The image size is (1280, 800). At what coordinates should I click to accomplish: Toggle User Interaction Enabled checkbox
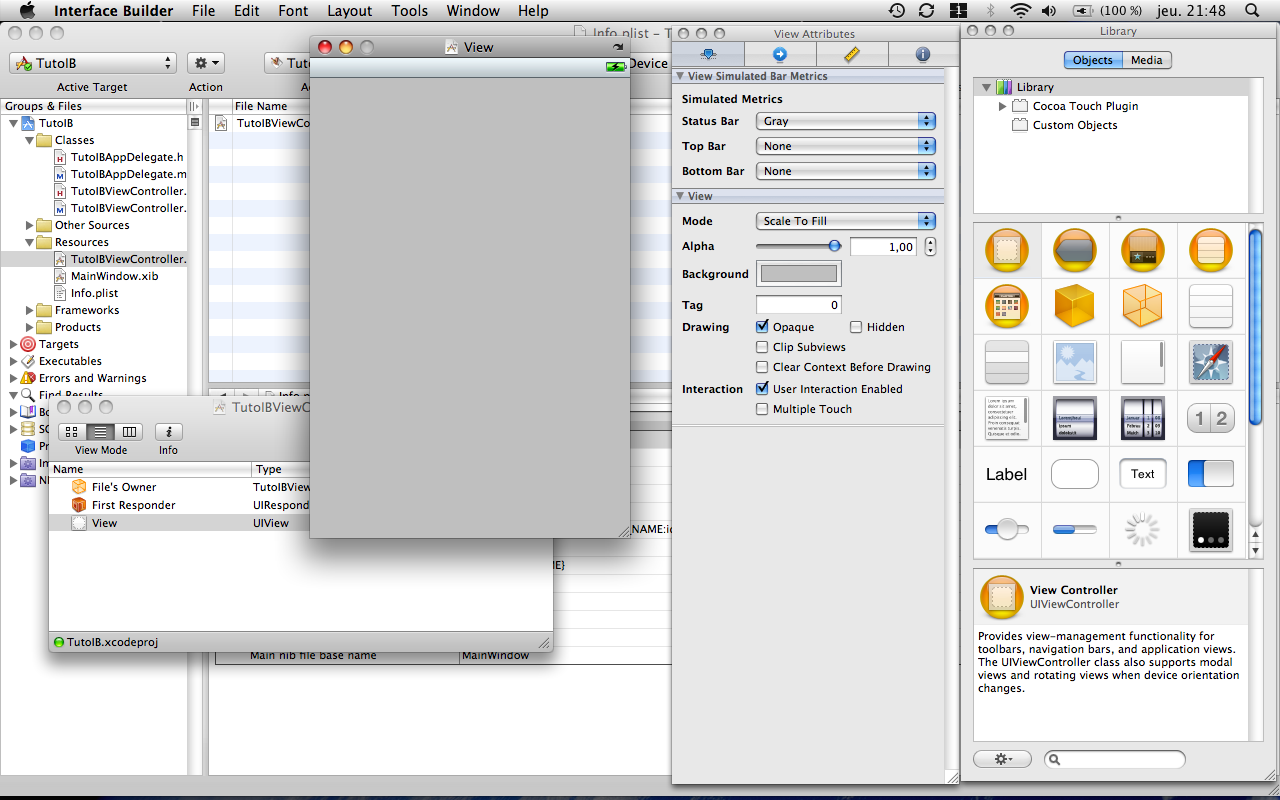tap(762, 389)
